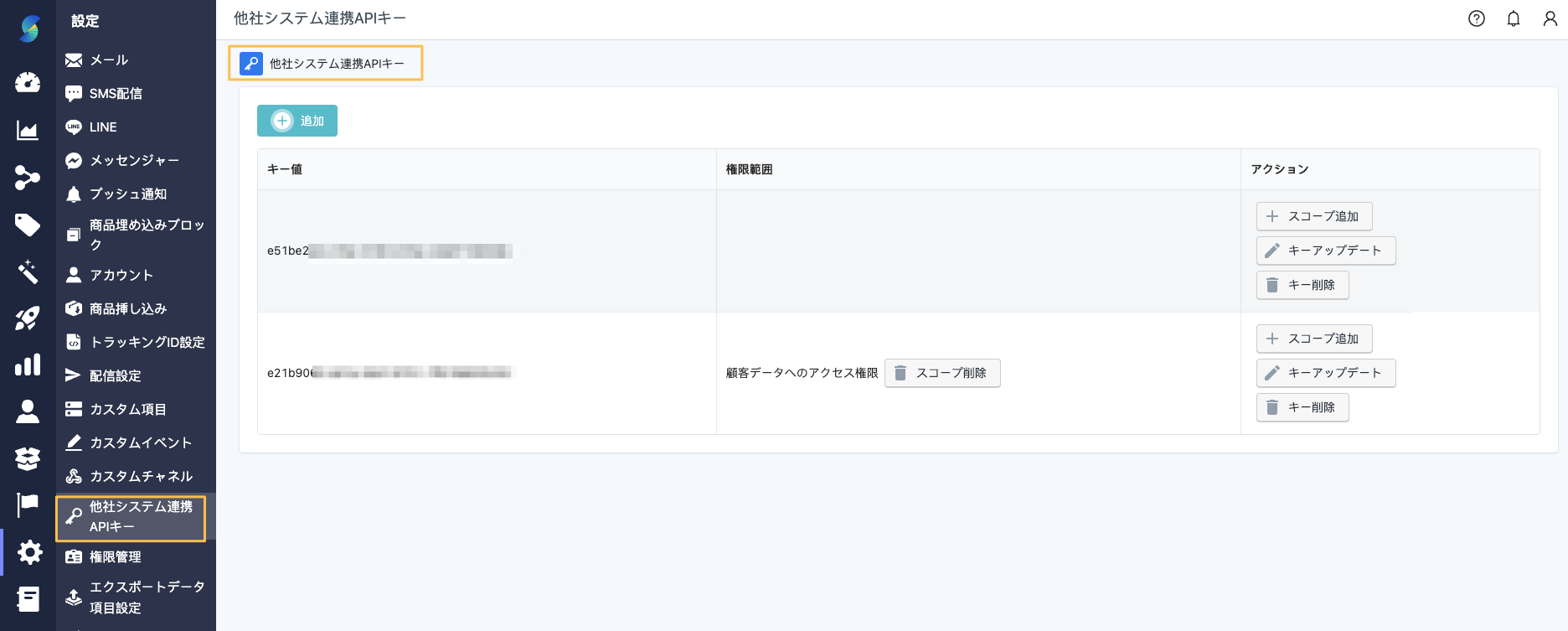Click キー削除 for key e51be2

[x=1302, y=285]
